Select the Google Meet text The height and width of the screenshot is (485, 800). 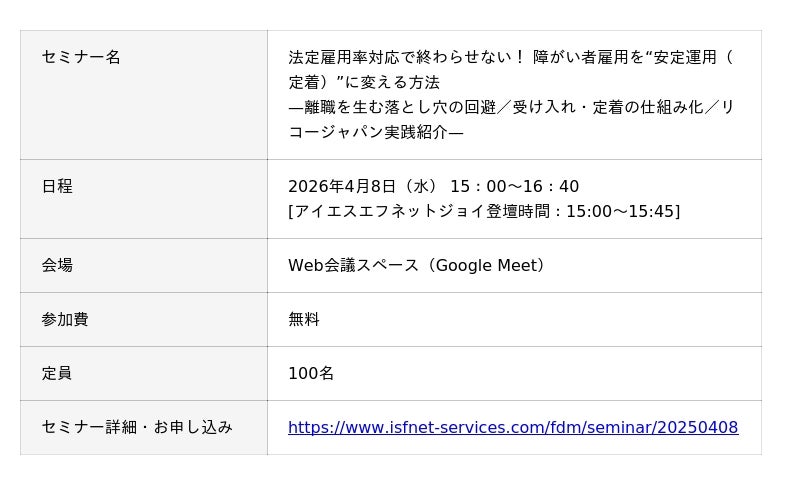[489, 266]
